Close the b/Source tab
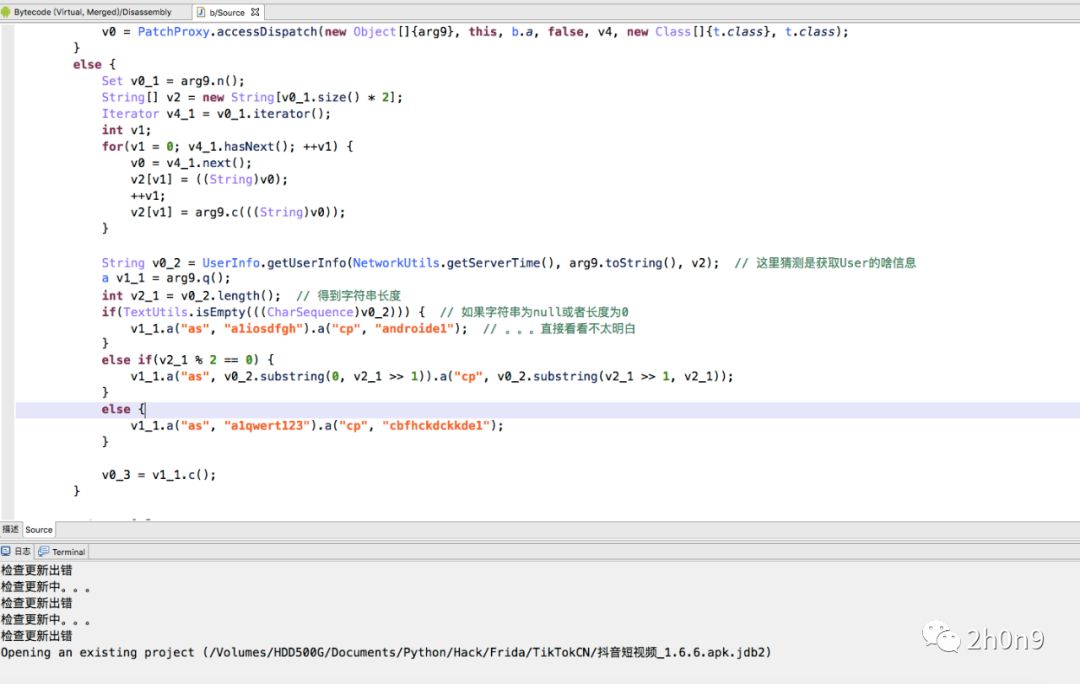The height and width of the screenshot is (684, 1080). [x=256, y=12]
